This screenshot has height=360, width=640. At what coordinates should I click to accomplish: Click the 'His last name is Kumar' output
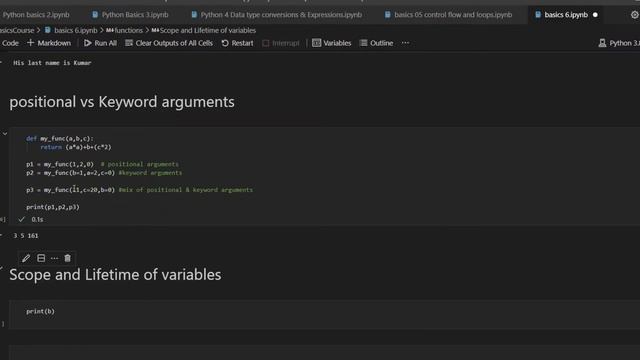52,63
